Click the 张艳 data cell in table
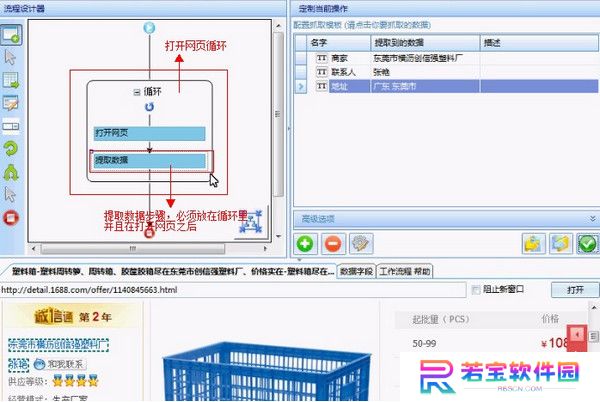This screenshot has height=402, width=600. (x=426, y=72)
